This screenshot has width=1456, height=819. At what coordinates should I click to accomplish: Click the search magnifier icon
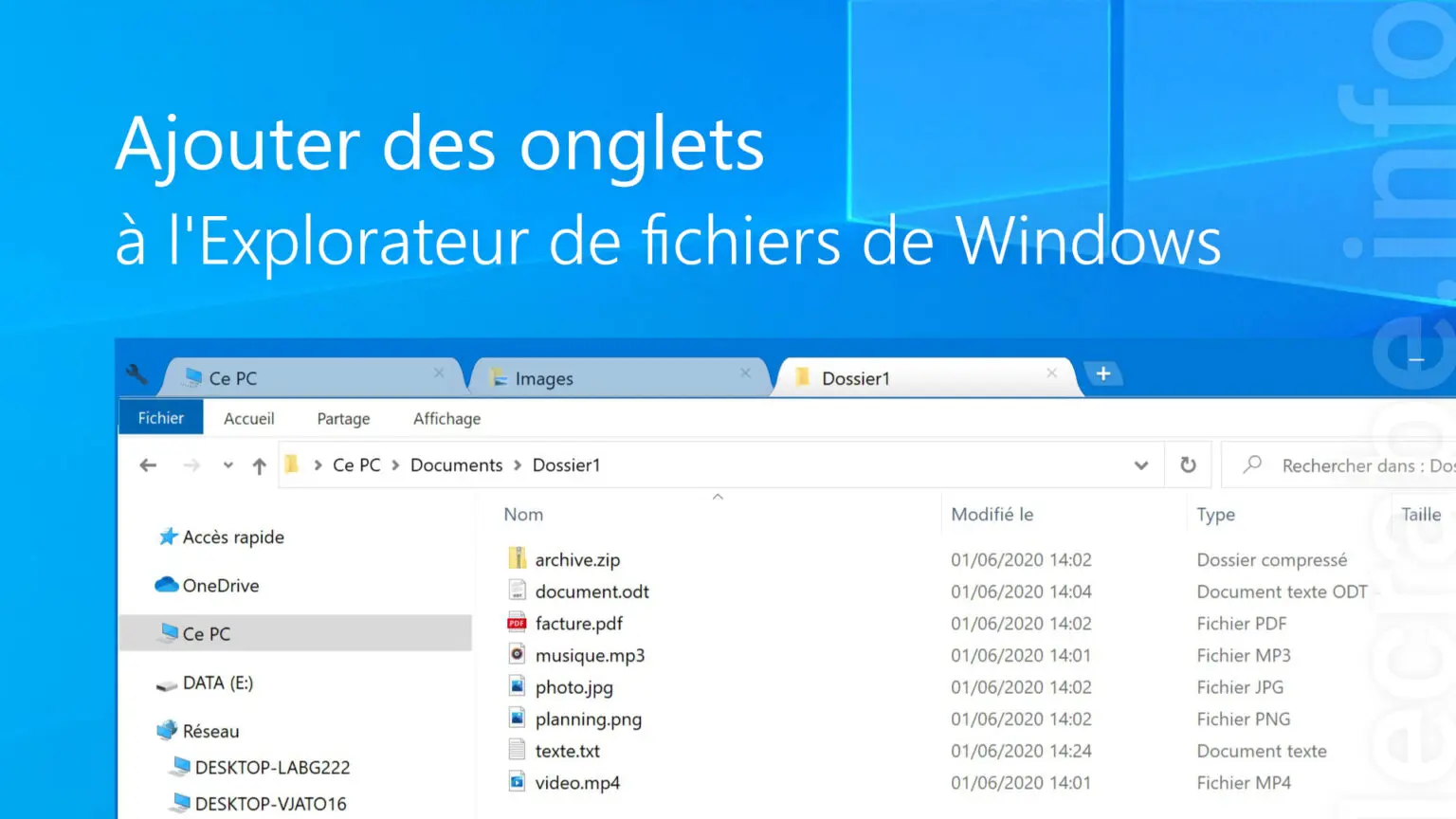[1251, 464]
